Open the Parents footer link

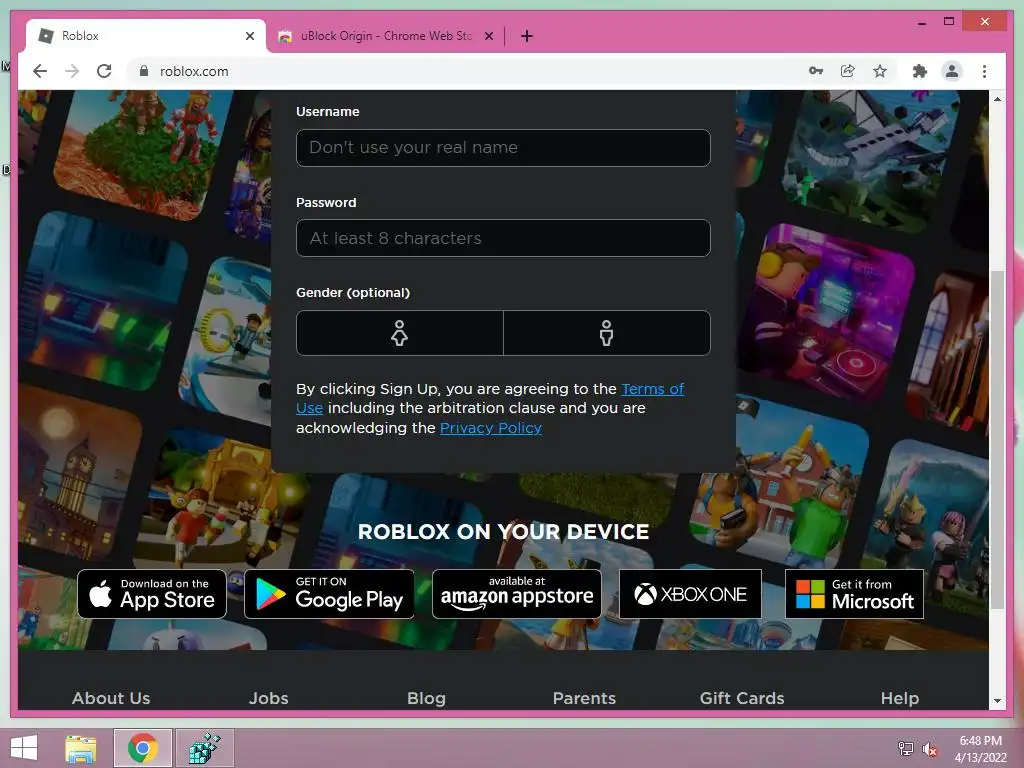click(584, 698)
